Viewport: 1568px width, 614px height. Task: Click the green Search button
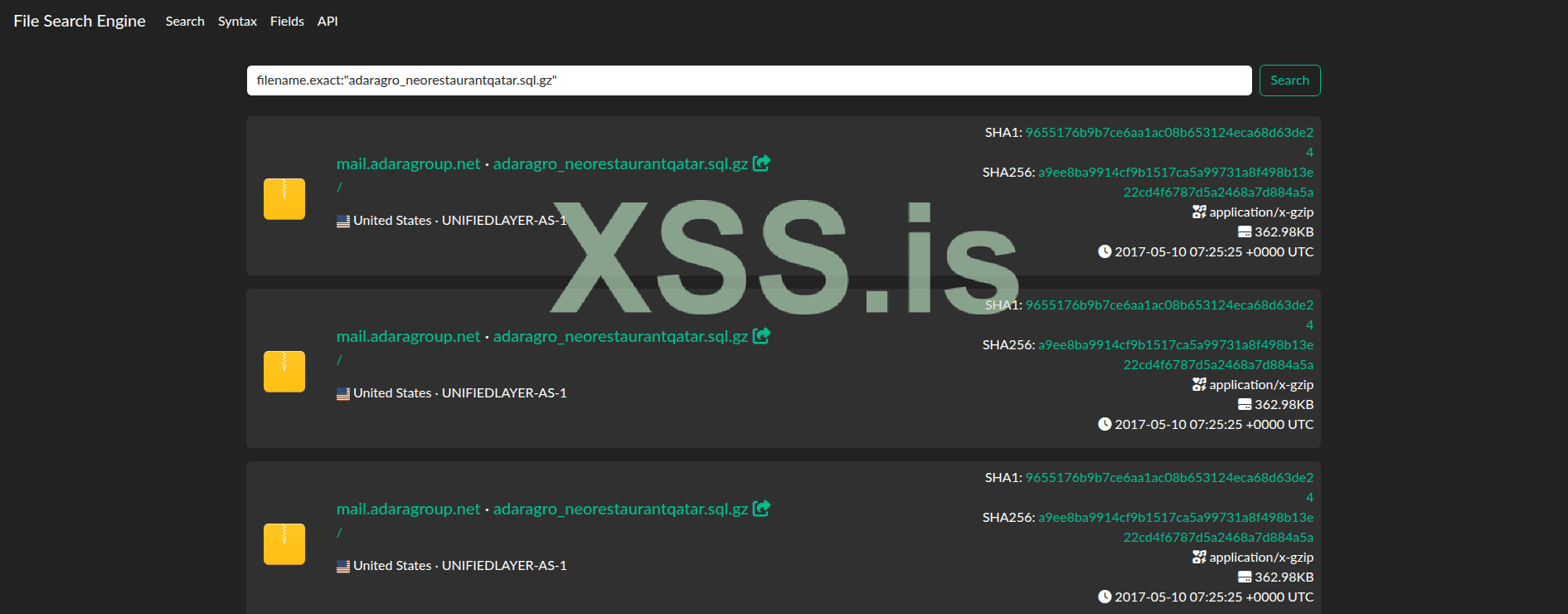tap(1290, 80)
